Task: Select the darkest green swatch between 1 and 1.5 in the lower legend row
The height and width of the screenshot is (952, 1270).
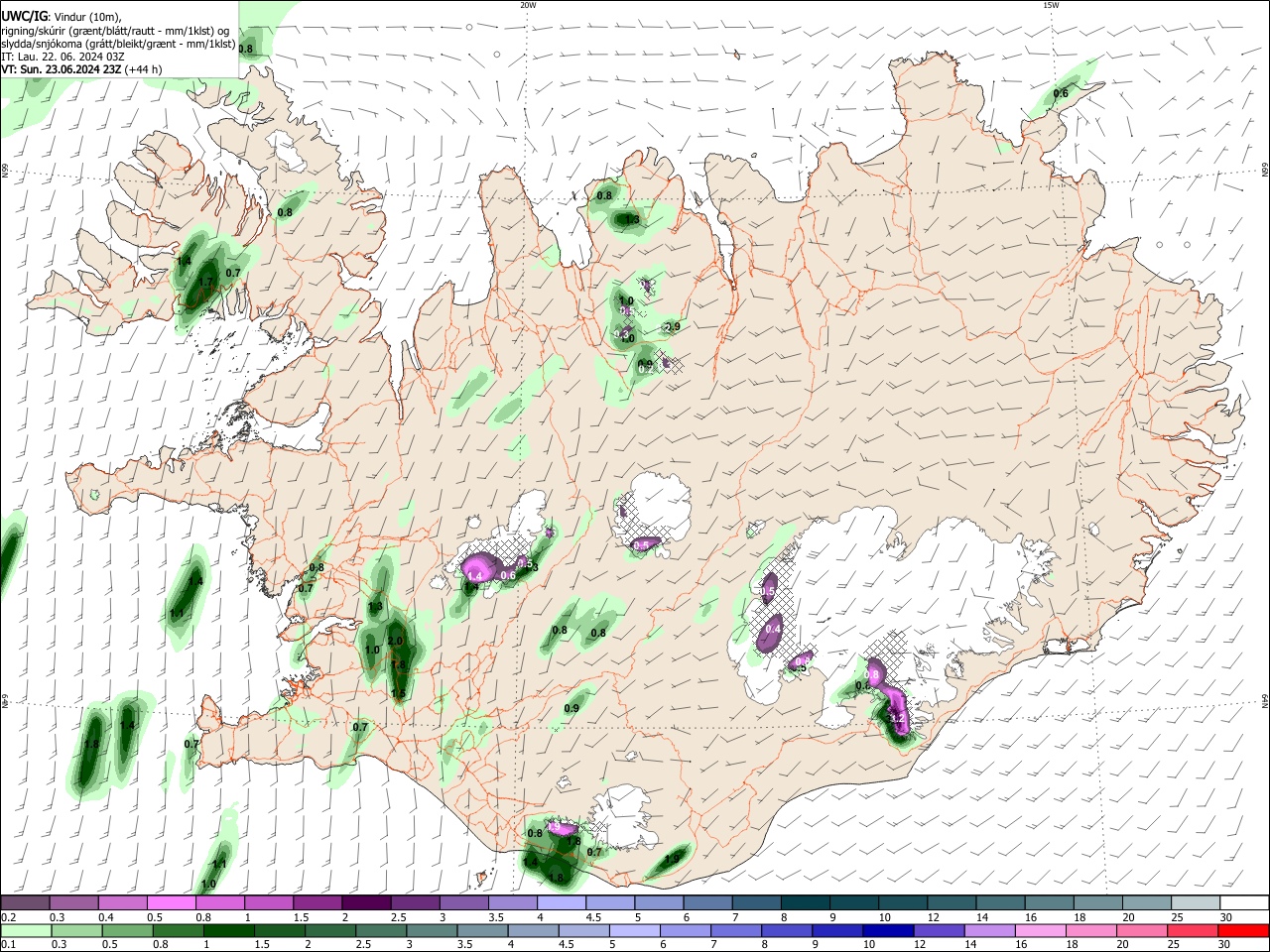Action: [x=230, y=930]
